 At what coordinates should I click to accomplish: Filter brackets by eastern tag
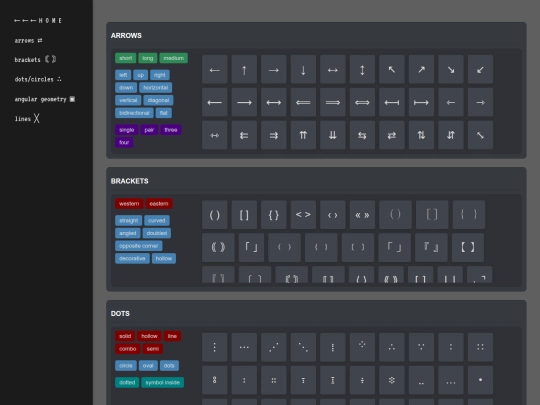point(159,204)
